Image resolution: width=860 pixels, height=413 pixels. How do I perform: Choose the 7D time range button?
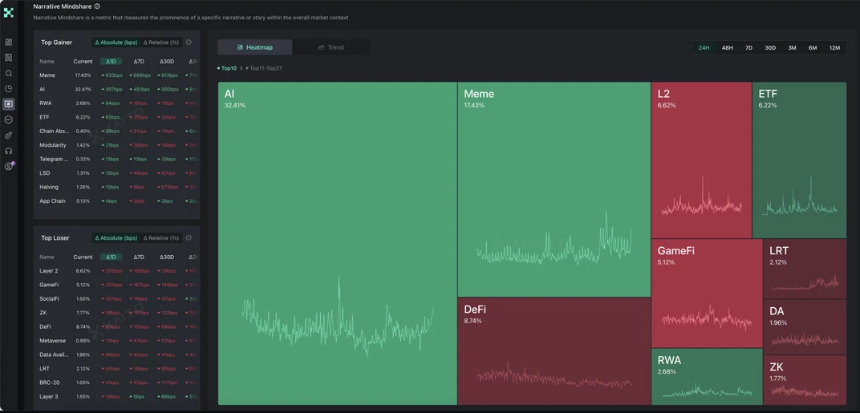coord(749,48)
